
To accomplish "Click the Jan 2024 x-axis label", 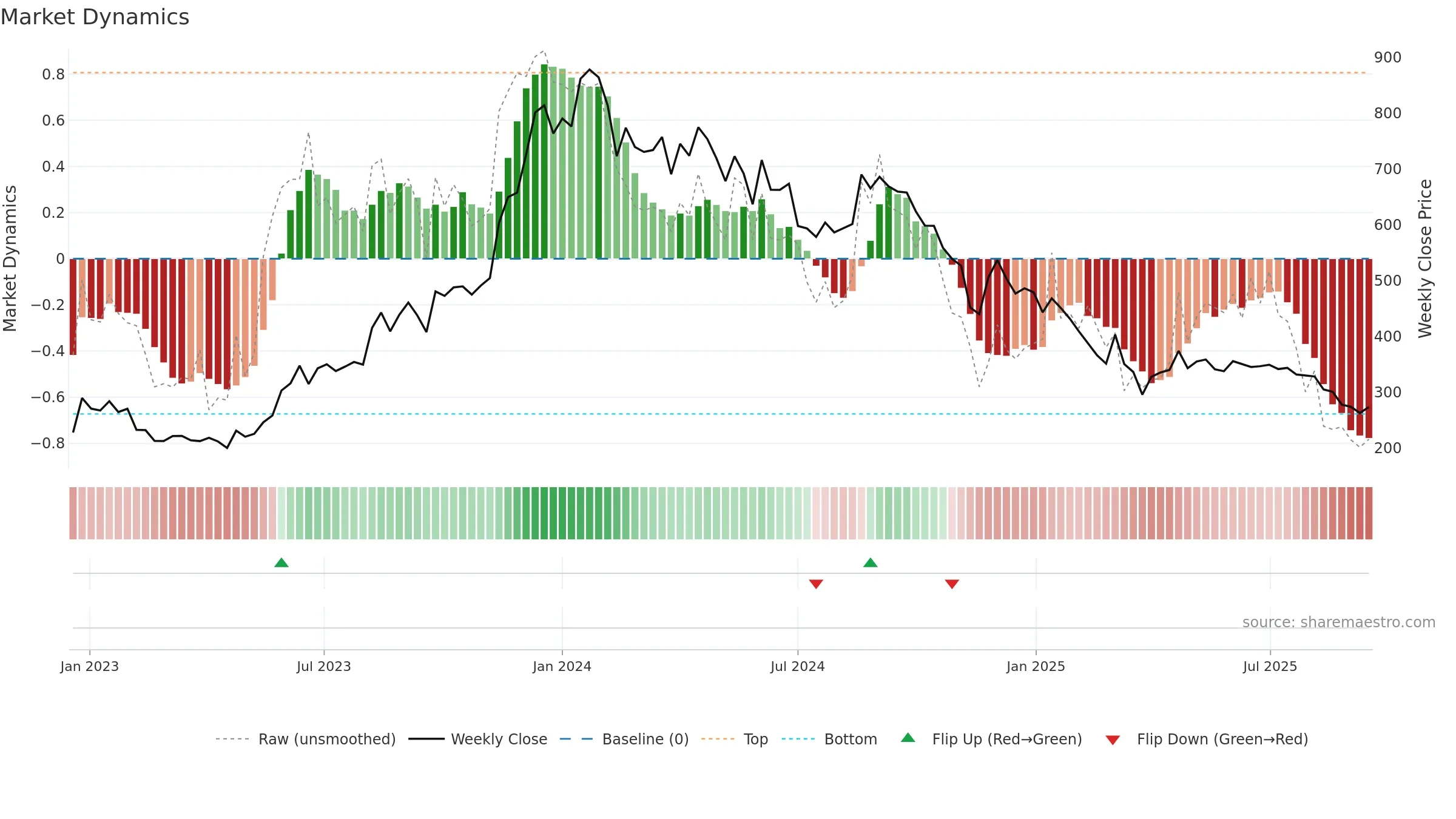I will click(x=562, y=666).
